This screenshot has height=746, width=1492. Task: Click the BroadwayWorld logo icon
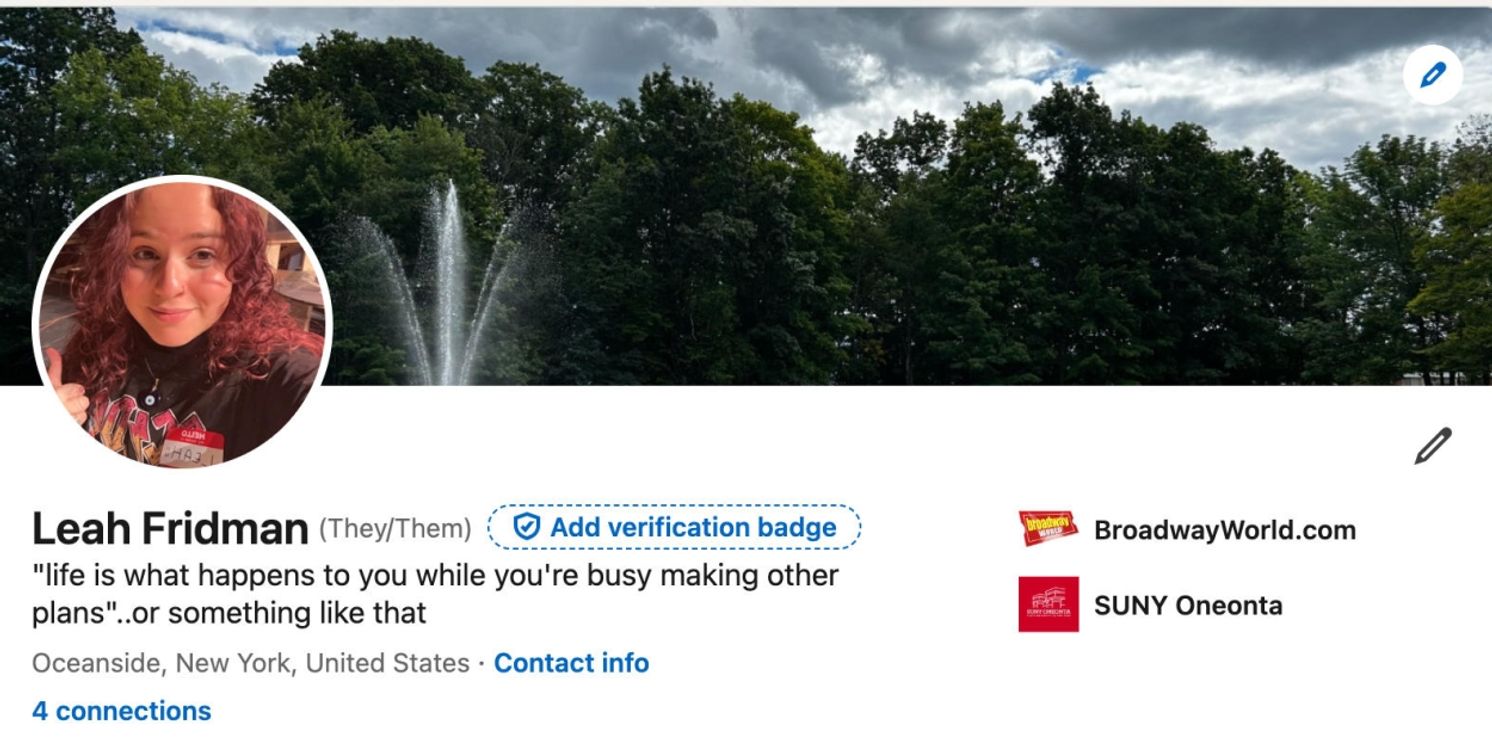pyautogui.click(x=1048, y=528)
